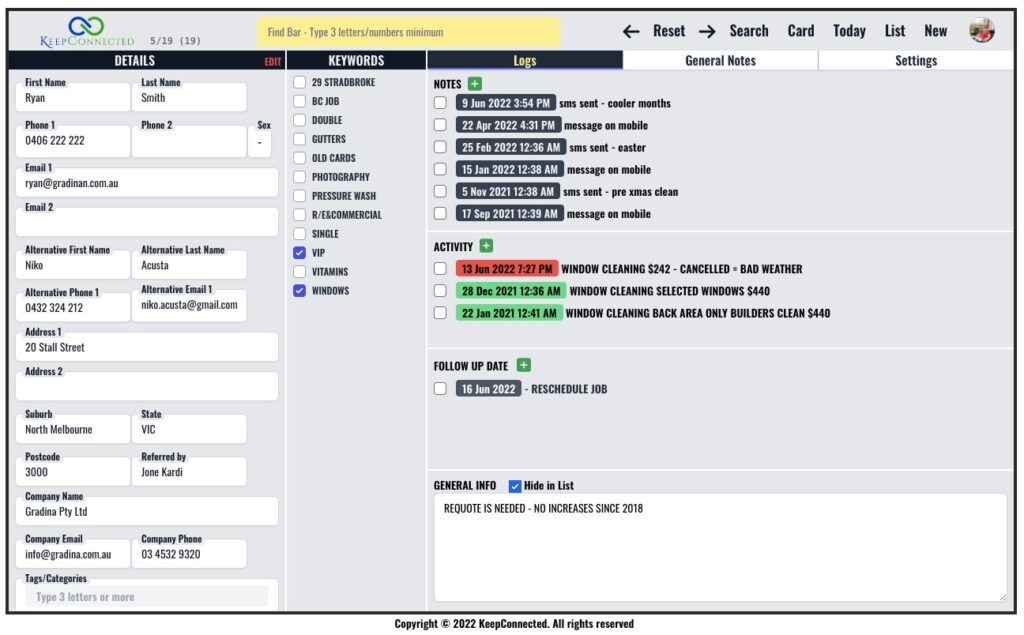Image resolution: width=1024 pixels, height=635 pixels.
Task: Click the user profile avatar
Action: [983, 31]
